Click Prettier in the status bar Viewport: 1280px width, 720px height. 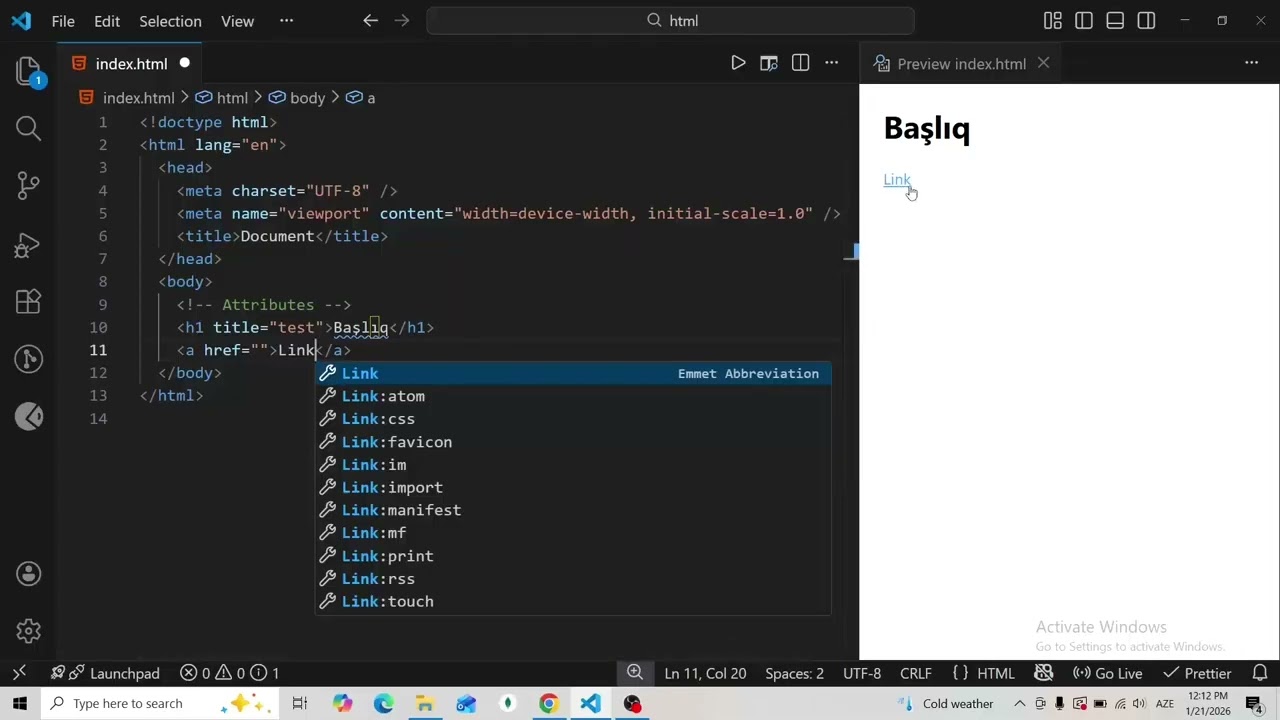pos(1197,673)
